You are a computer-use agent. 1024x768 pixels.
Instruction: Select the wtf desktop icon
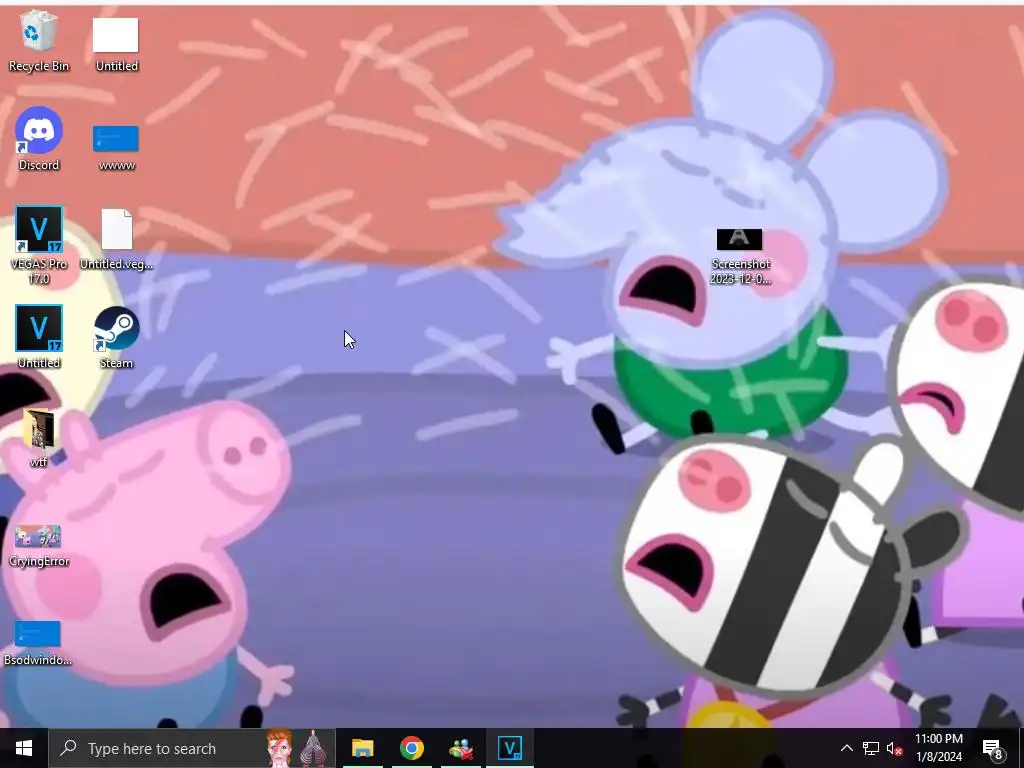tap(39, 438)
